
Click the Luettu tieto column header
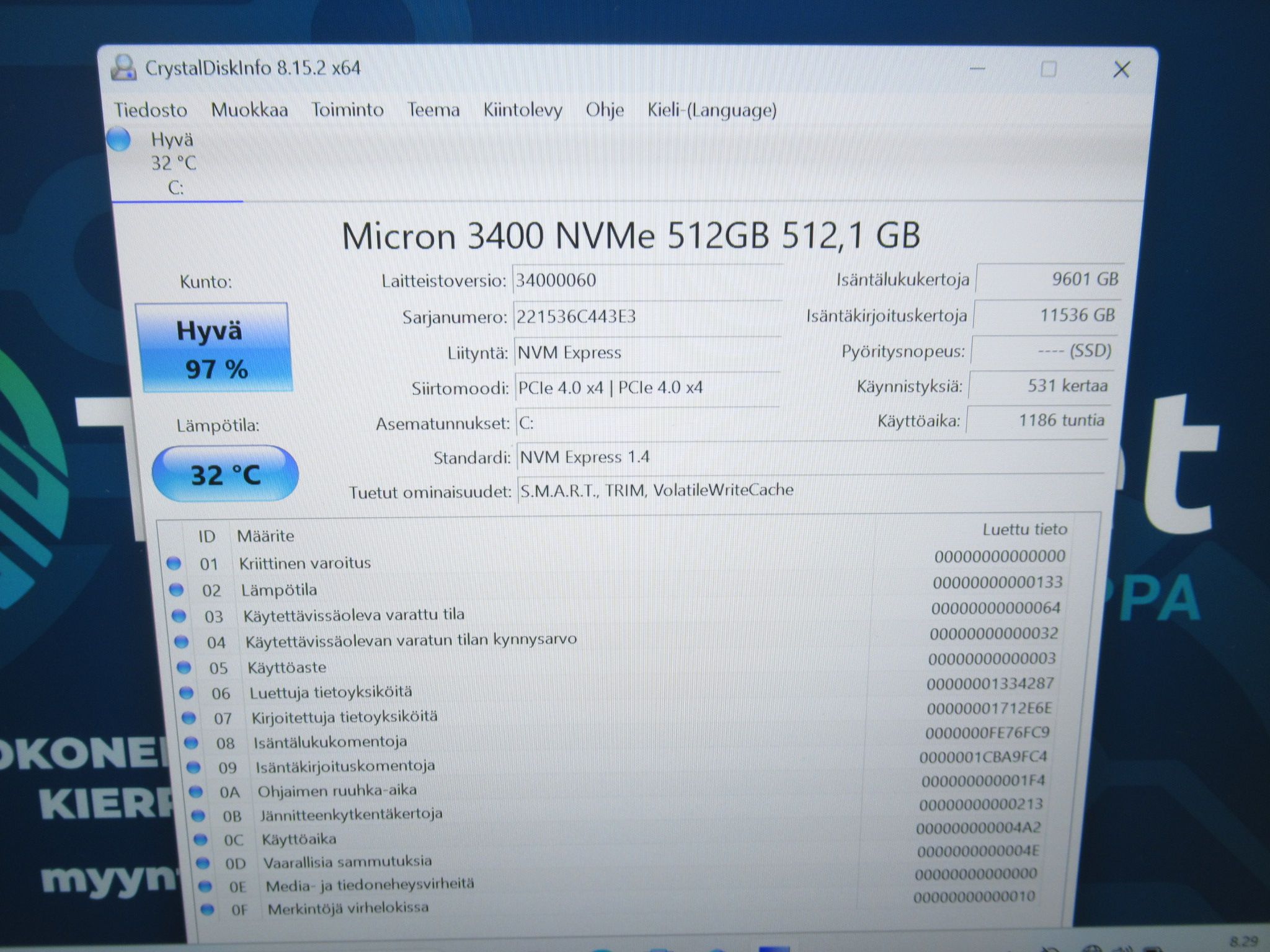pyautogui.click(x=1025, y=529)
